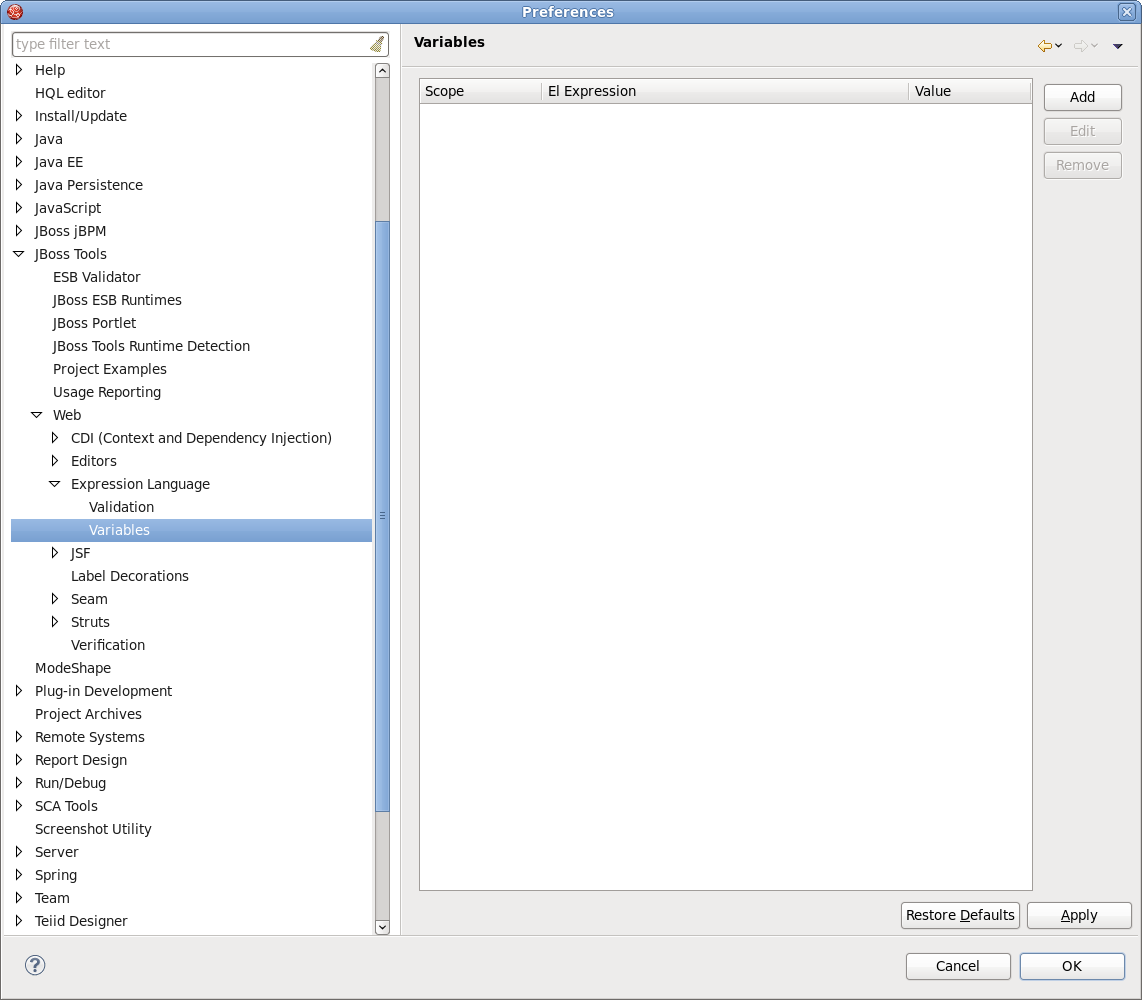
Task: Click the back navigation arrow icon
Action: 1044,46
